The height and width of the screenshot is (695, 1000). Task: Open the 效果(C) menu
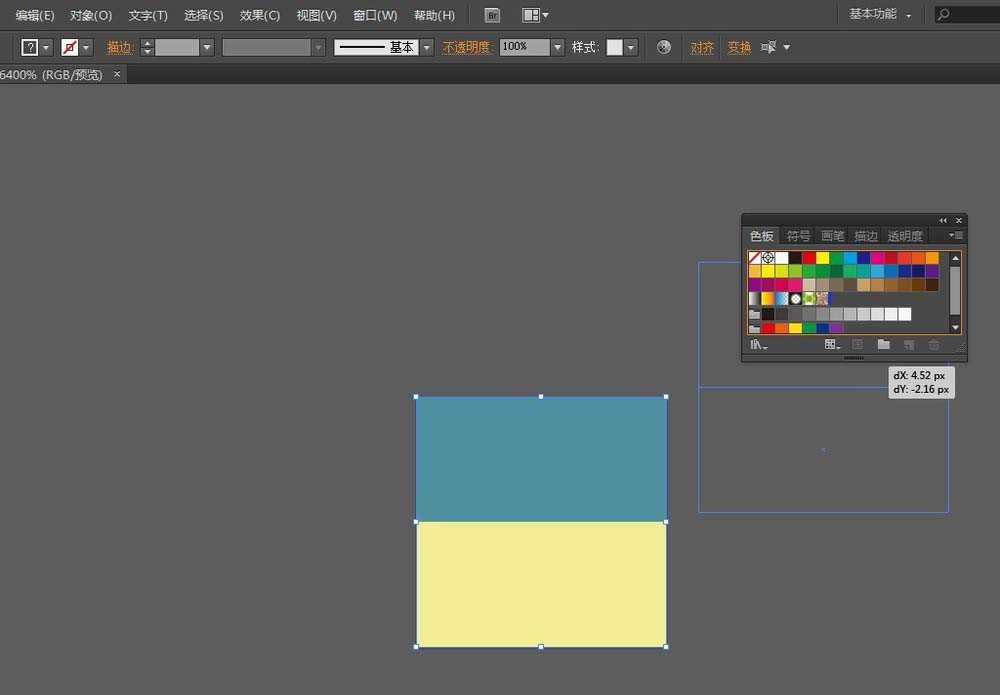(260, 15)
